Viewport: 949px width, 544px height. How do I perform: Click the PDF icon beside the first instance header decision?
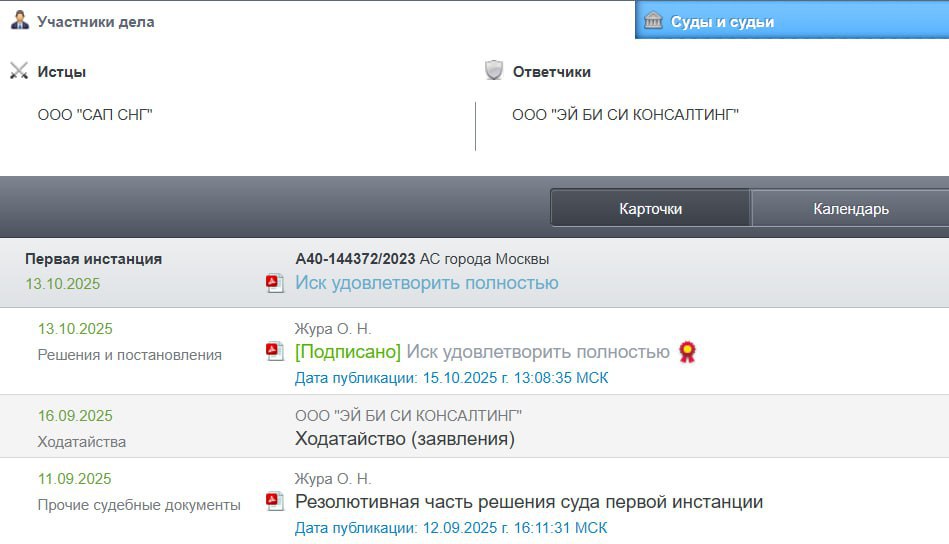pos(275,284)
